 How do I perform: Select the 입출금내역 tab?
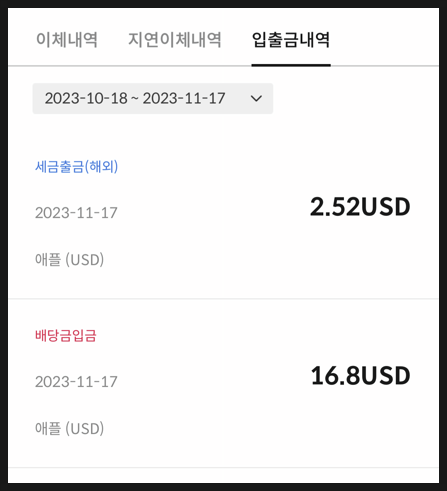tap(291, 40)
